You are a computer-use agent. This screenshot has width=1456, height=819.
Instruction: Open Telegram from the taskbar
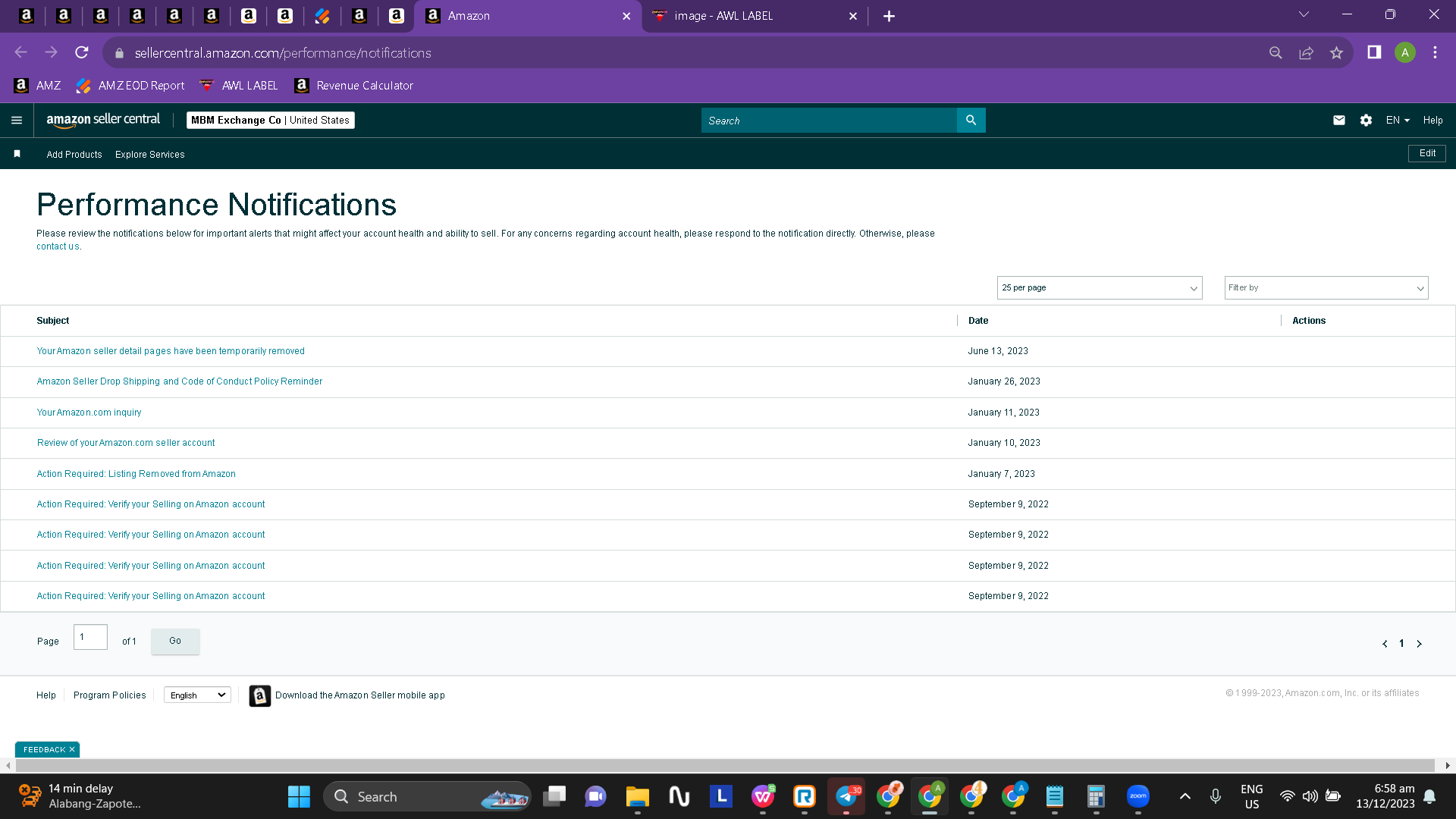point(846,796)
